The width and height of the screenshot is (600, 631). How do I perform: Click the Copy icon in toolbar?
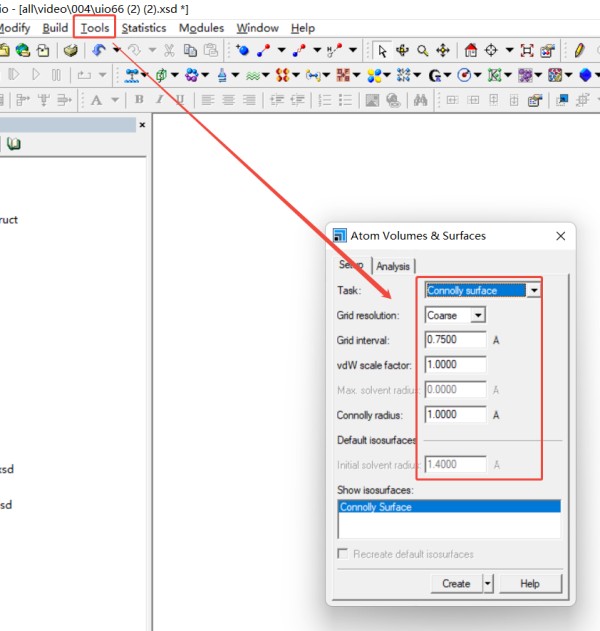point(190,50)
